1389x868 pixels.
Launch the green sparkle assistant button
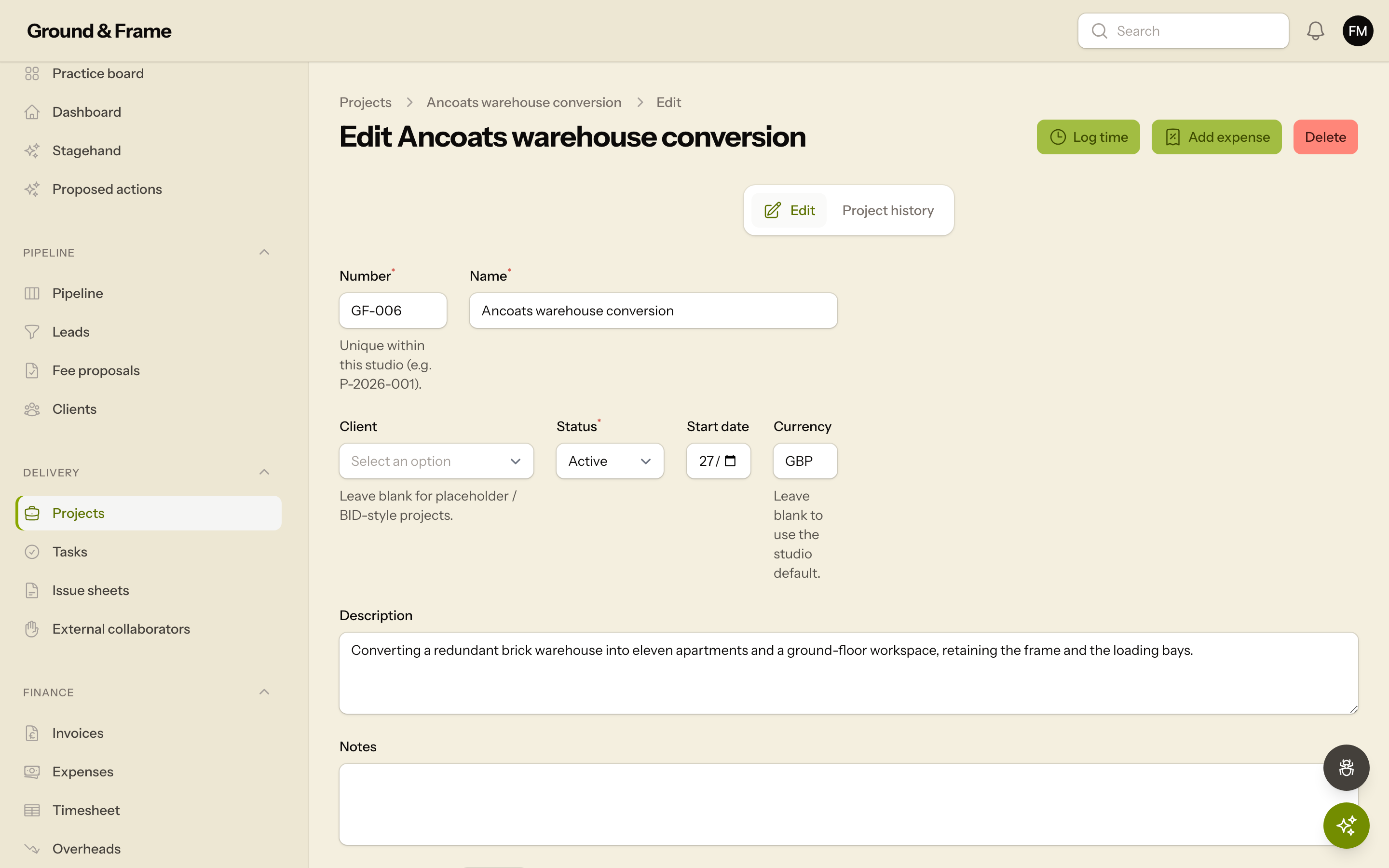click(x=1346, y=826)
